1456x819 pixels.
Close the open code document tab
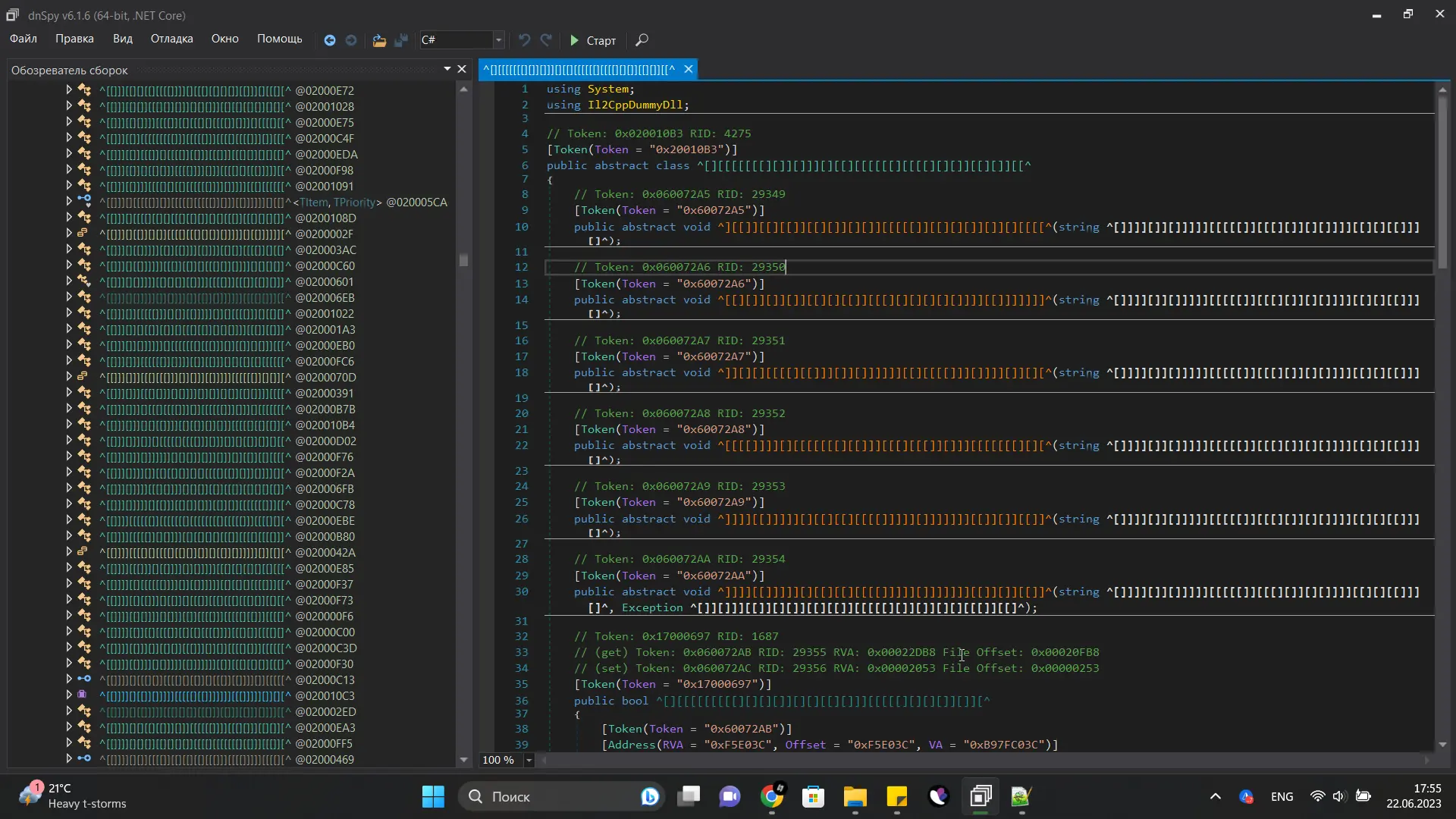[688, 70]
